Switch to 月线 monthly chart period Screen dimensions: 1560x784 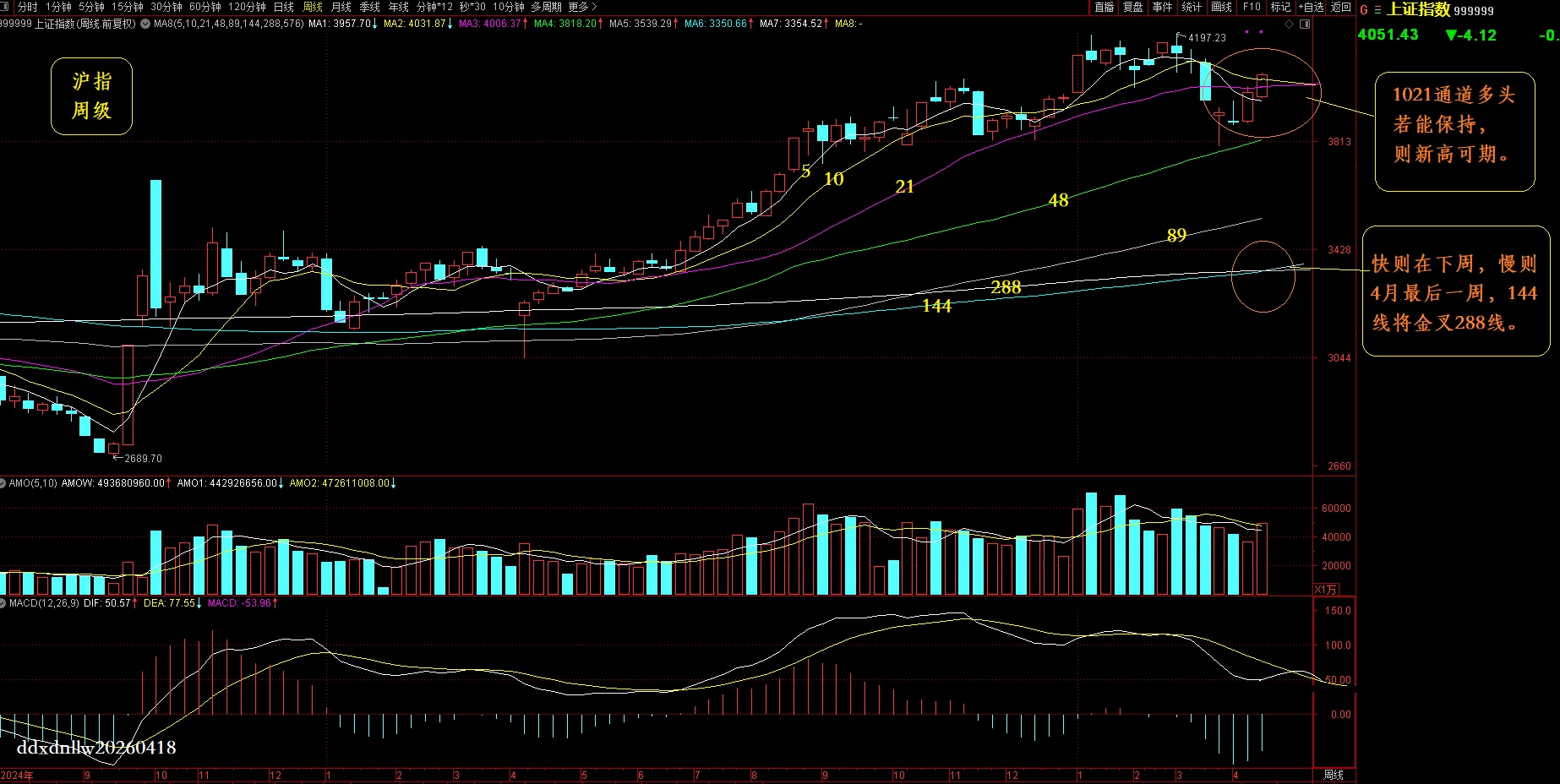[341, 7]
